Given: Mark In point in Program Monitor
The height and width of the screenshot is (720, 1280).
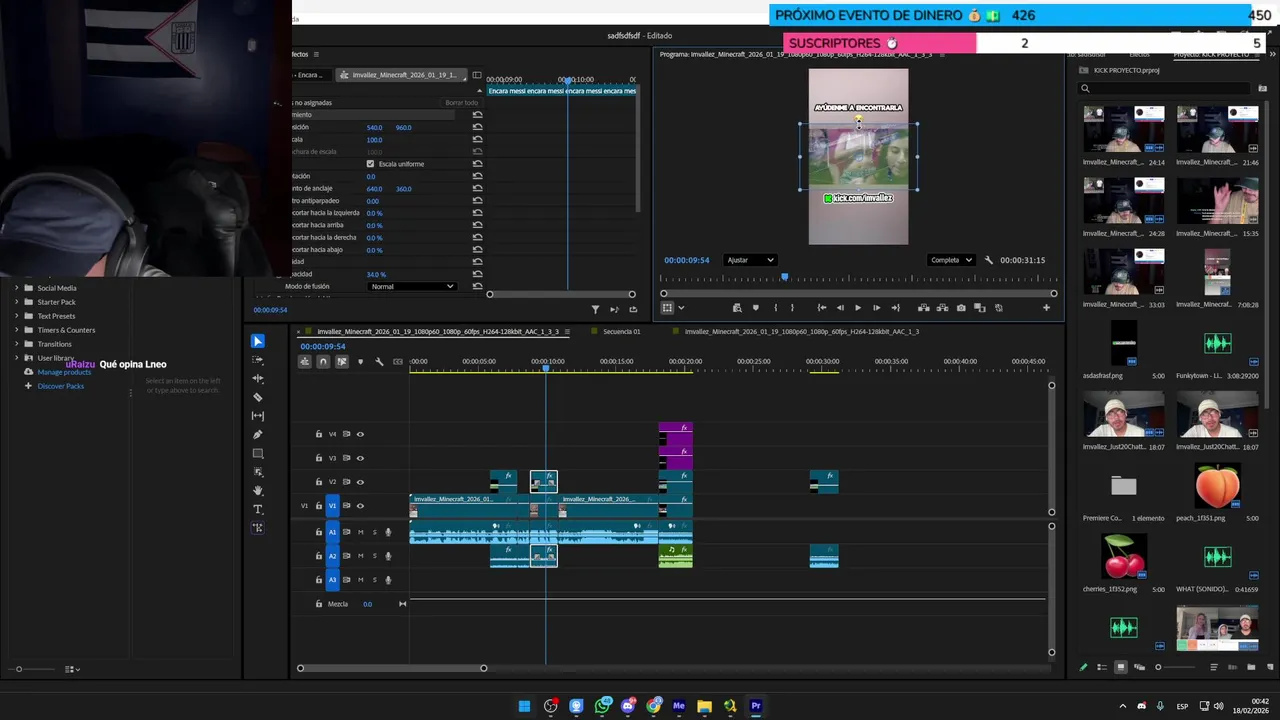Looking at the screenshot, I should 775,308.
